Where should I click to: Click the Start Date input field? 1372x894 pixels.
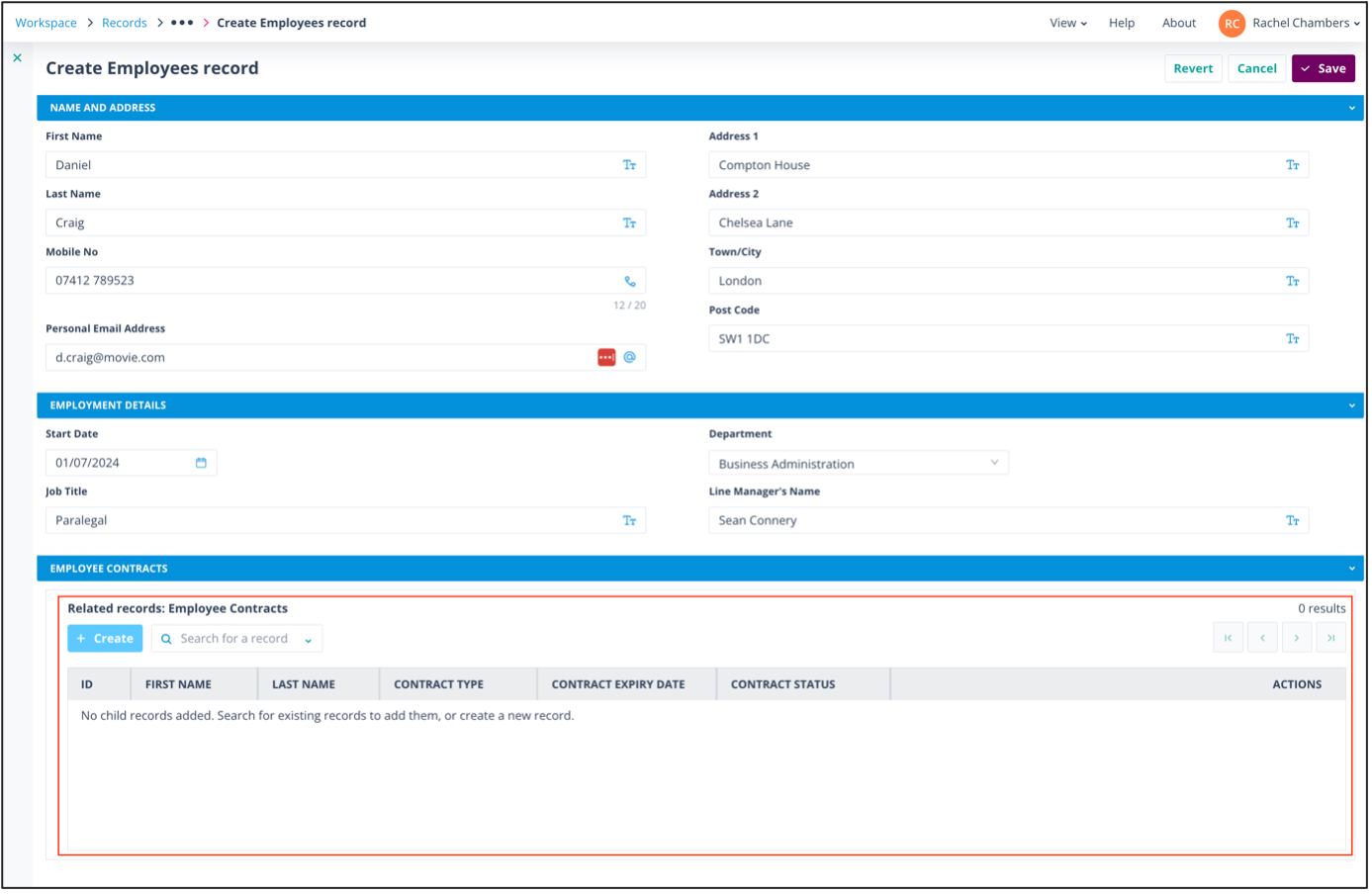pos(131,463)
